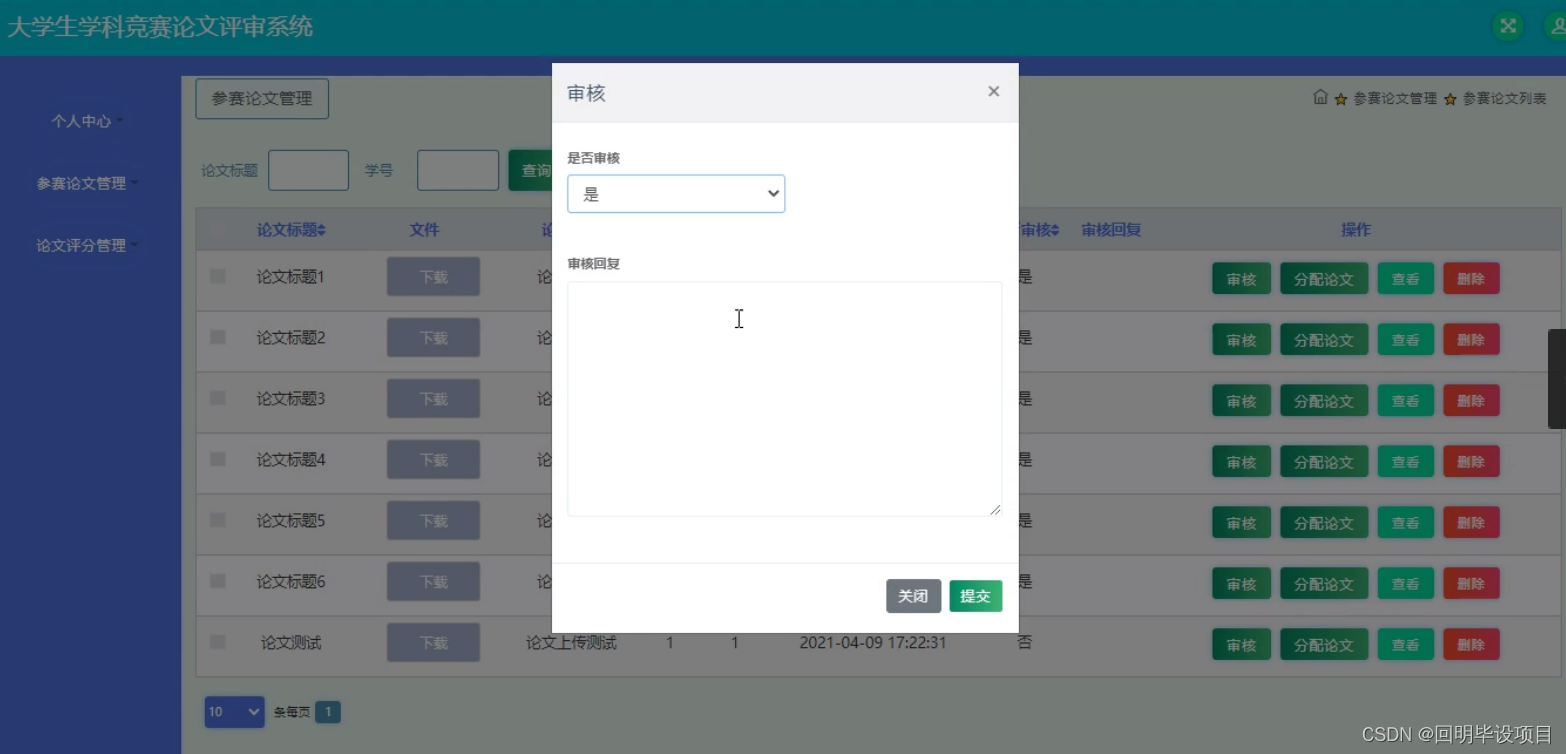Check the checkbox for 论文测试 row

[217, 643]
